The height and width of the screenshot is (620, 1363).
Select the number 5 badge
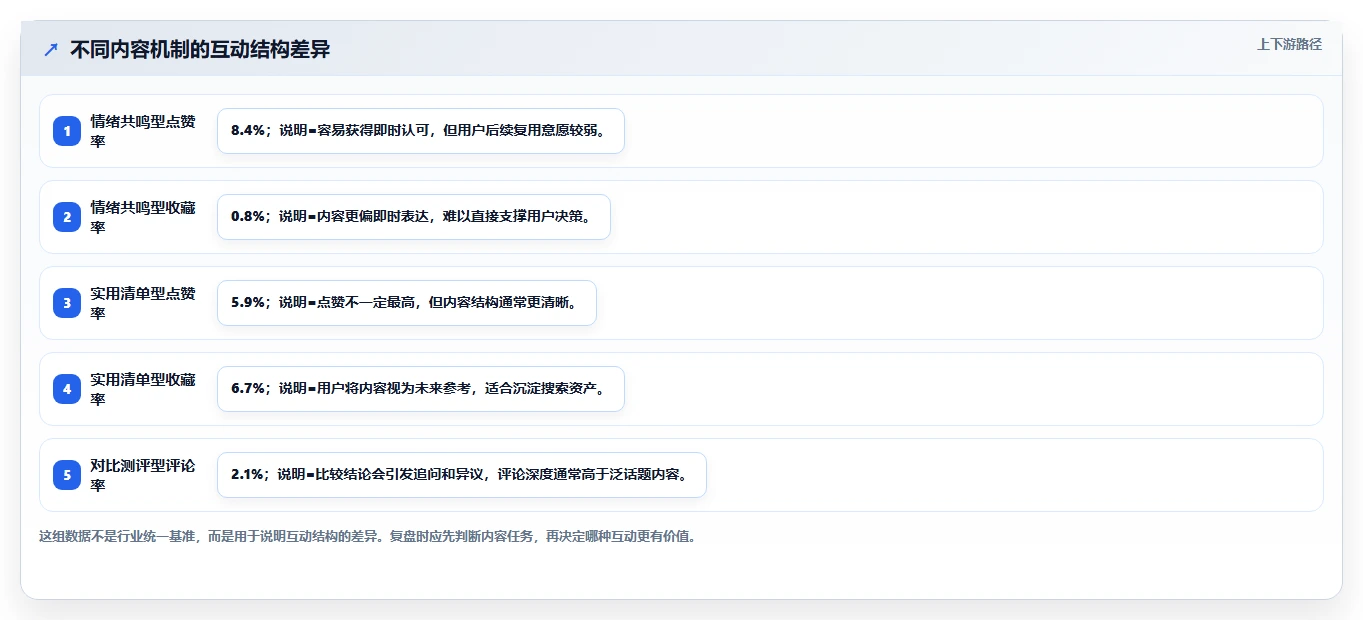coord(67,475)
